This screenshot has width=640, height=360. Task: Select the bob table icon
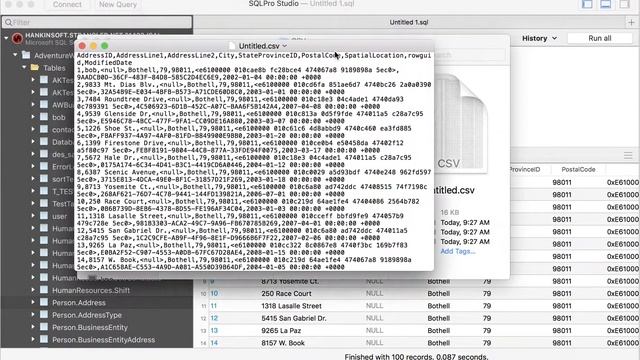coord(44,117)
